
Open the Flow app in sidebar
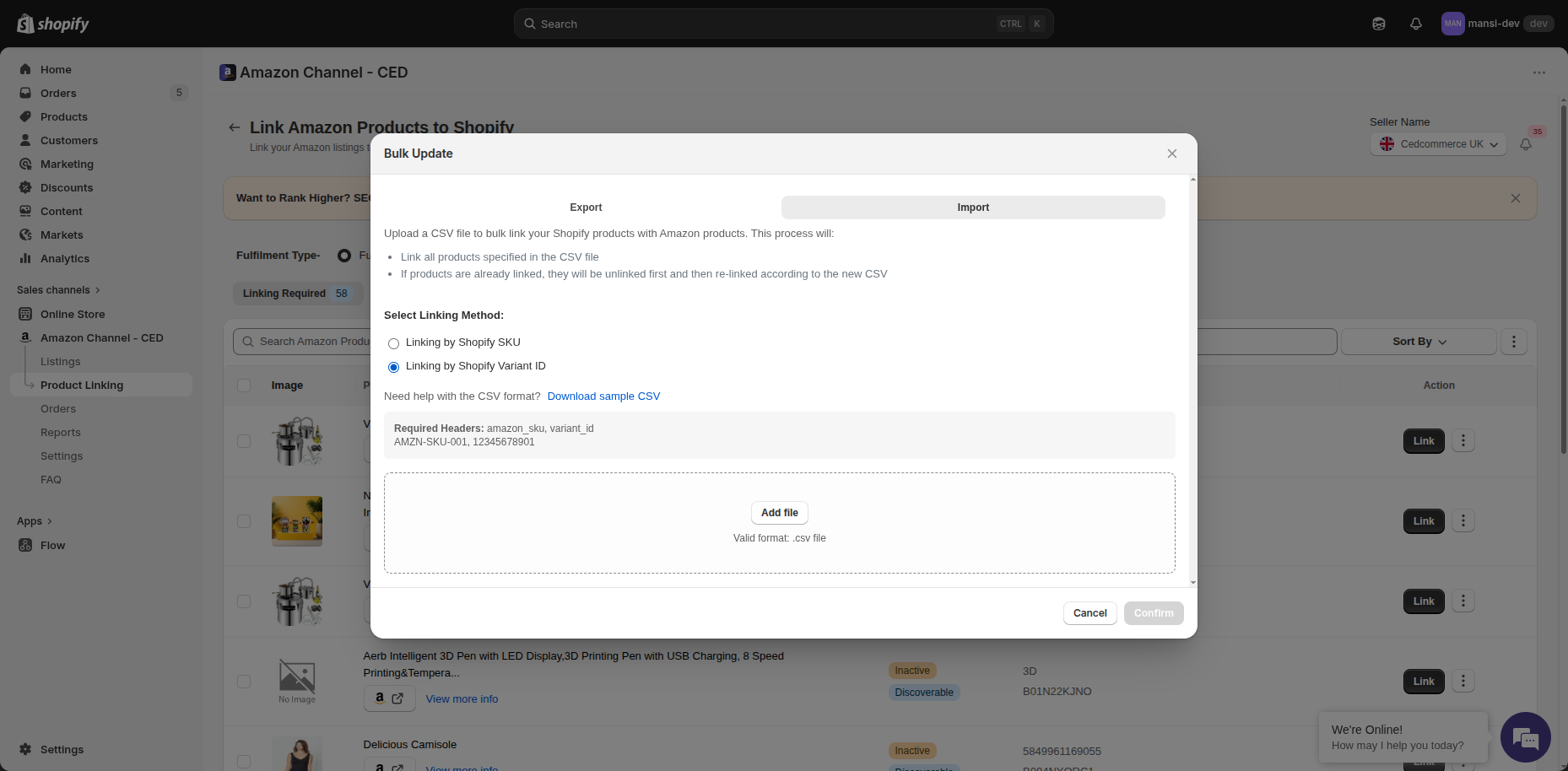52,545
